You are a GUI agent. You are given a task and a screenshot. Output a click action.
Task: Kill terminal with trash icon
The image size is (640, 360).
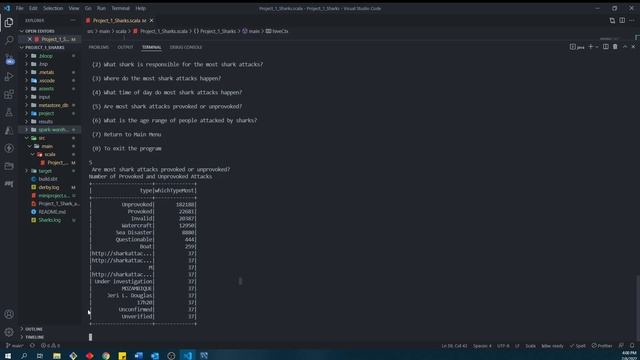click(615, 47)
